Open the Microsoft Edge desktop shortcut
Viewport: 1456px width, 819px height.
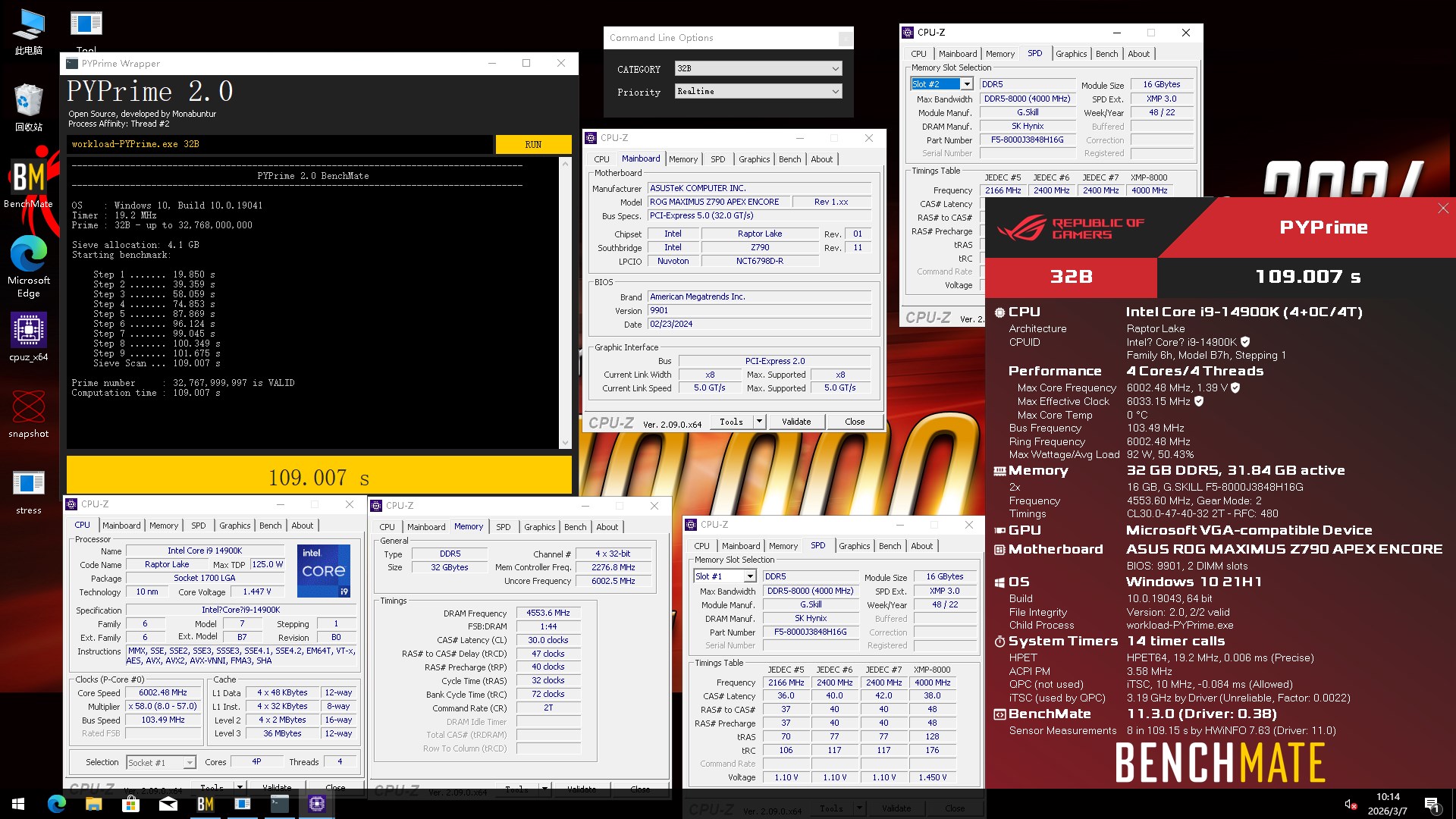pos(29,267)
